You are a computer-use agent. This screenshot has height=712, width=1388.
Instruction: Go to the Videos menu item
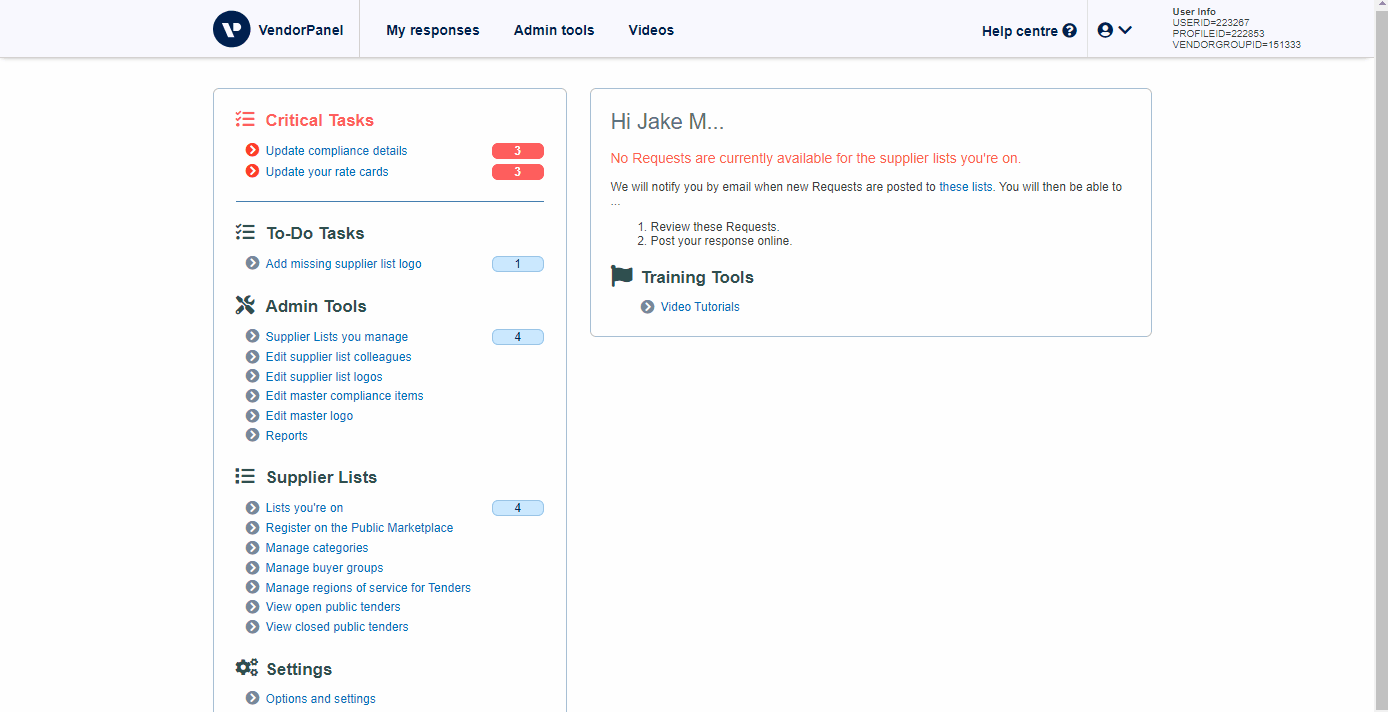coord(651,30)
